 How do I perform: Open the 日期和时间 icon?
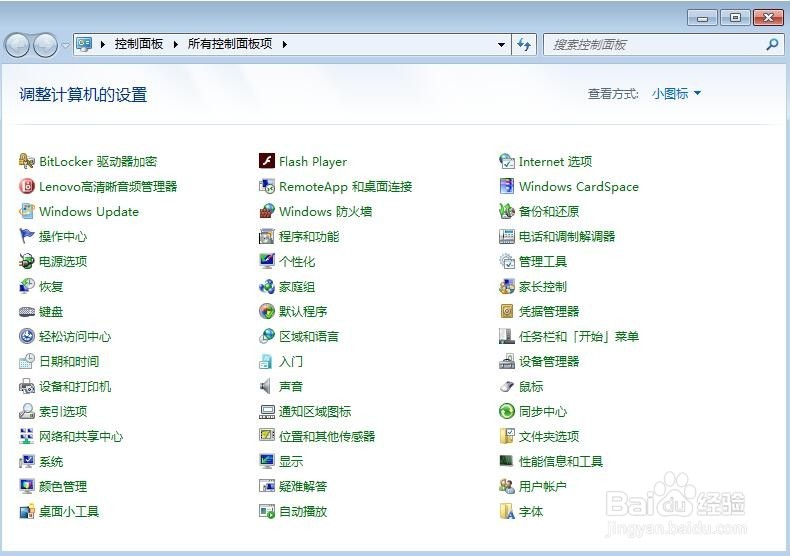coord(27,361)
